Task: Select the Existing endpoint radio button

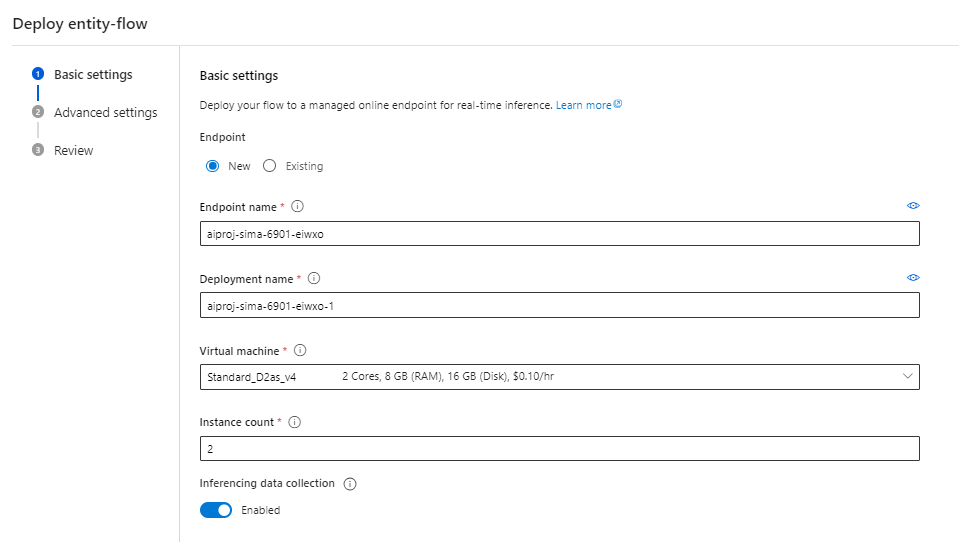Action: (269, 166)
